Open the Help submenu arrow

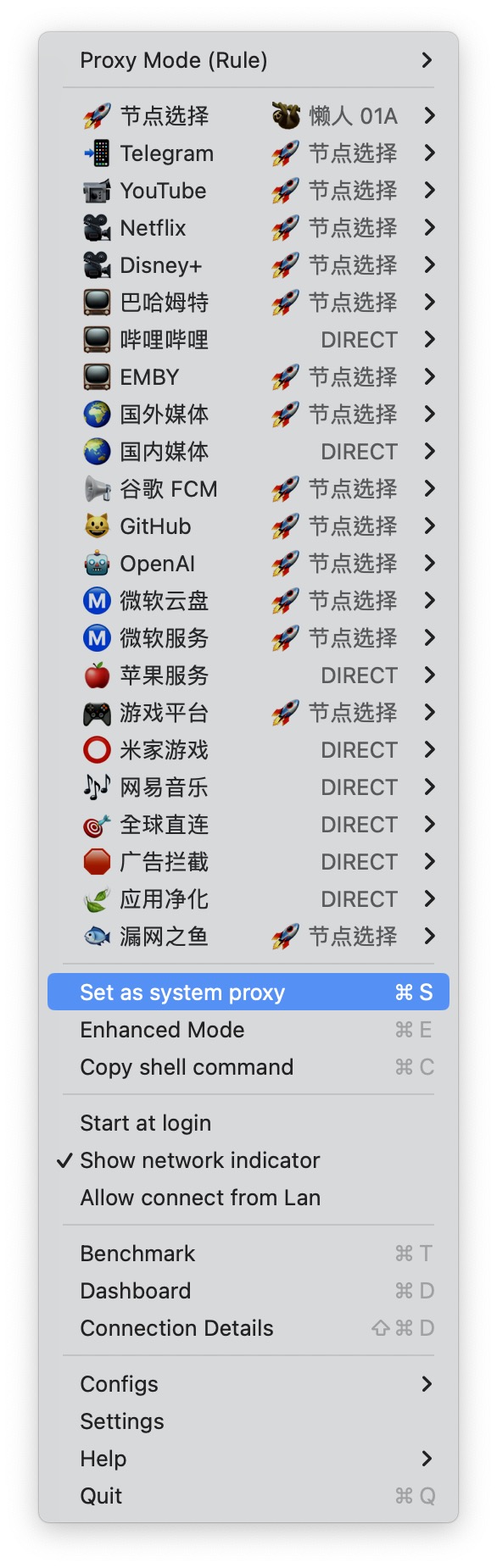coord(427,1459)
